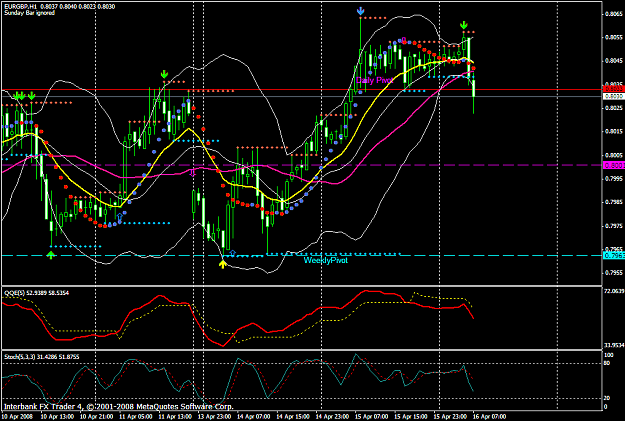The height and width of the screenshot is (421, 625).
Task: Click the 0.7975 price axis label
Action: pyautogui.click(x=614, y=226)
